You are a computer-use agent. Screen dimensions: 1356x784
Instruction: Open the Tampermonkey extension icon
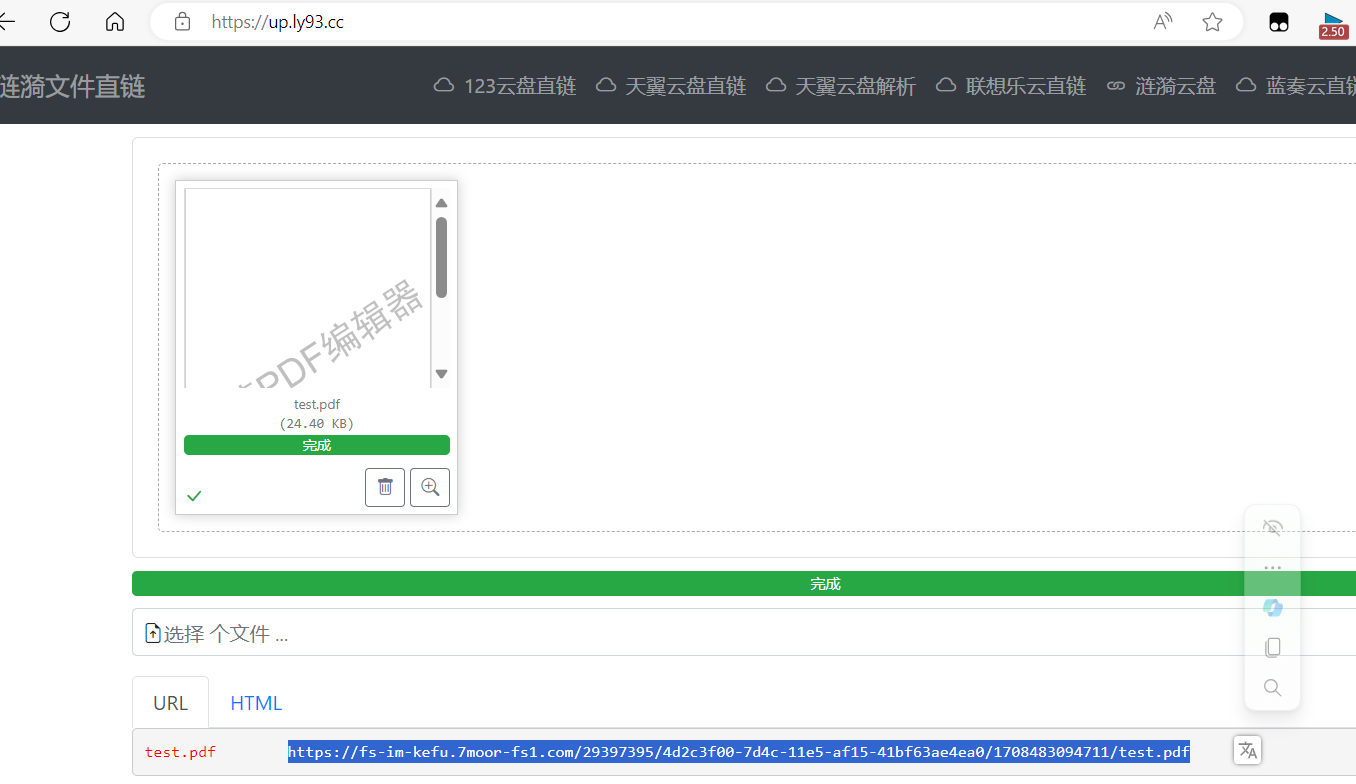(1279, 22)
